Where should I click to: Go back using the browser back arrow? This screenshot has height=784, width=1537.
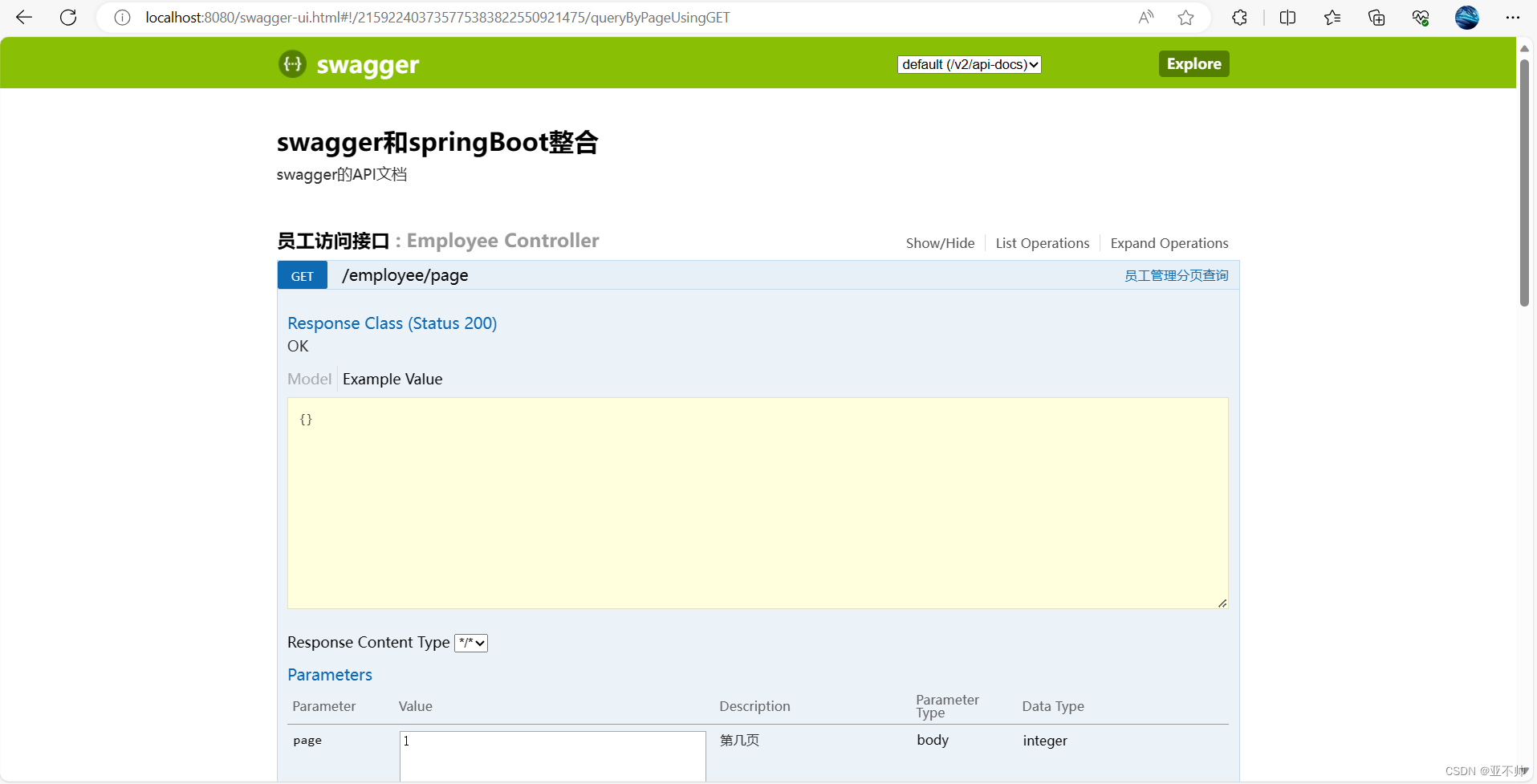pyautogui.click(x=24, y=17)
